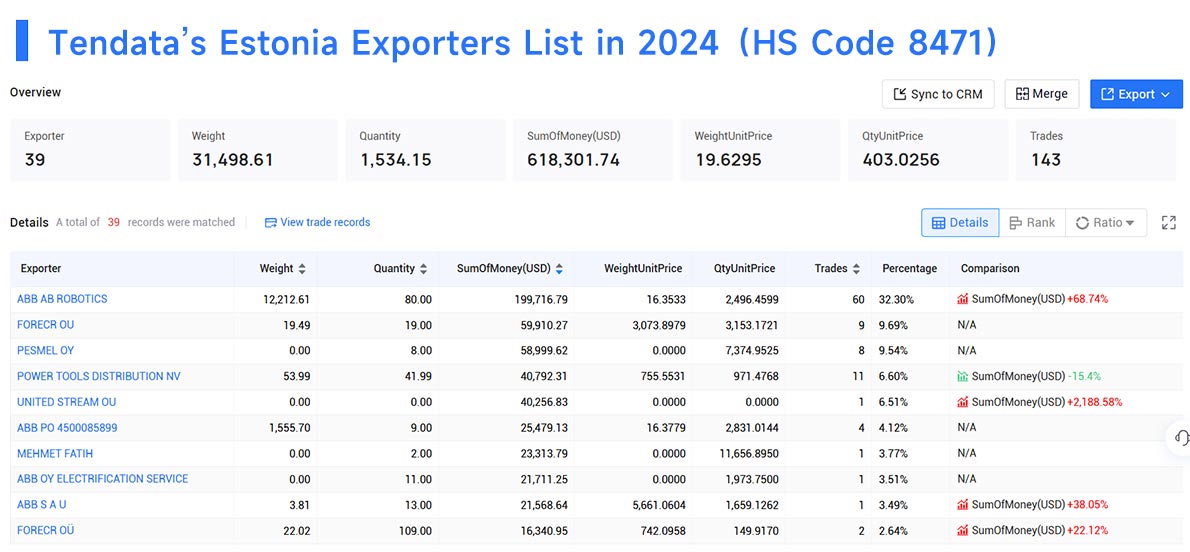Screen dimensions: 1190x552
Task: Open exporter MEHMET FATIH
Action: click(55, 454)
